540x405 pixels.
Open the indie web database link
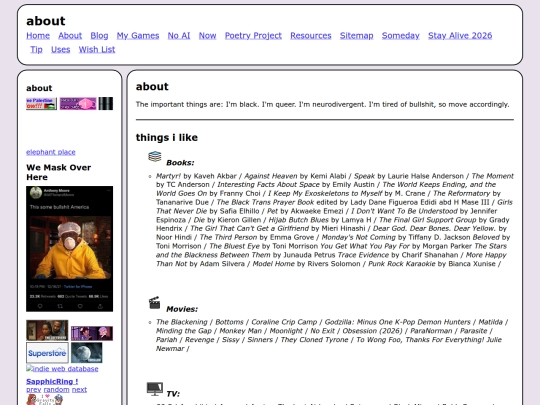click(x=62, y=368)
